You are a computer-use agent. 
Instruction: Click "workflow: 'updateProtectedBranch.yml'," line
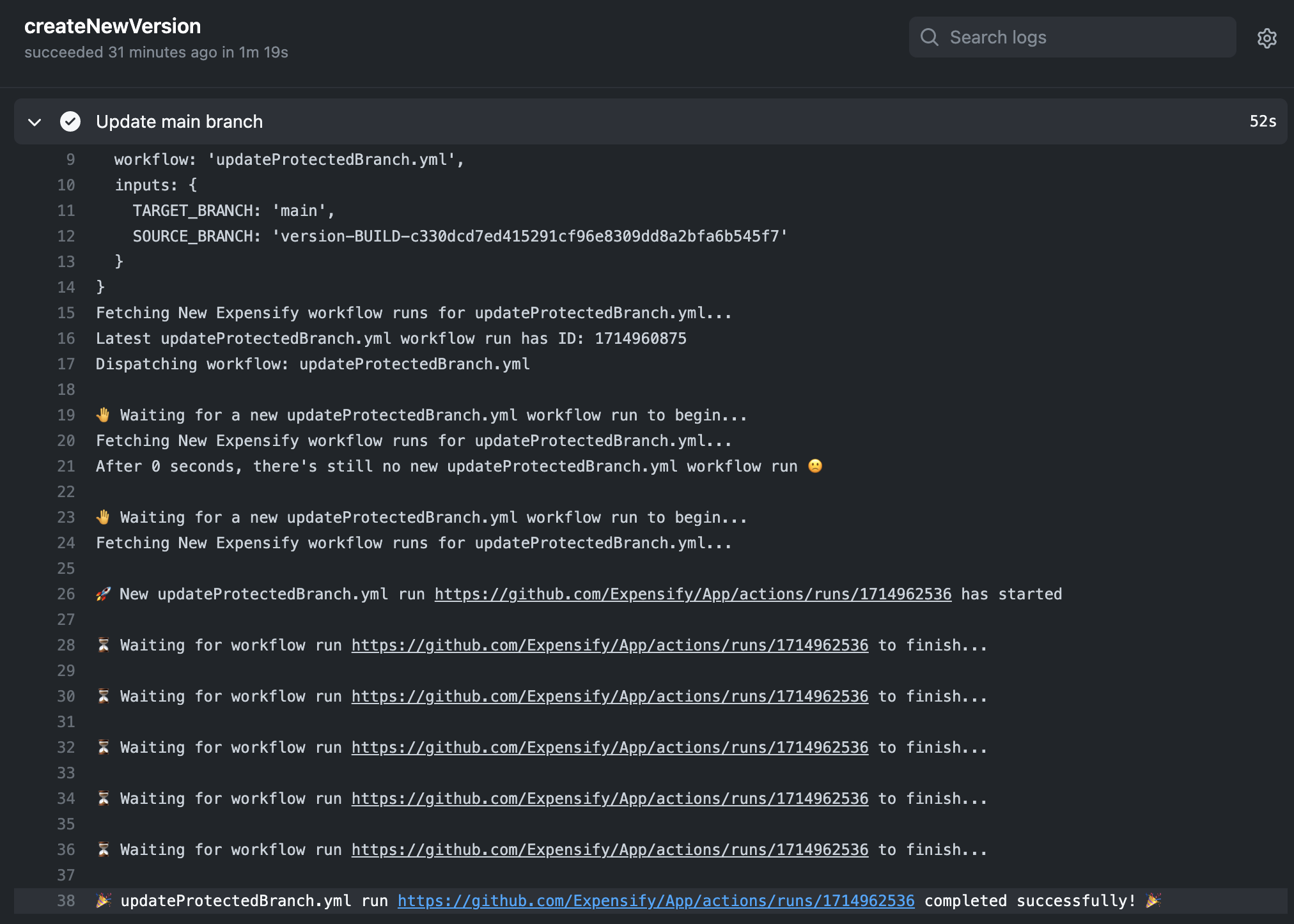click(x=290, y=160)
